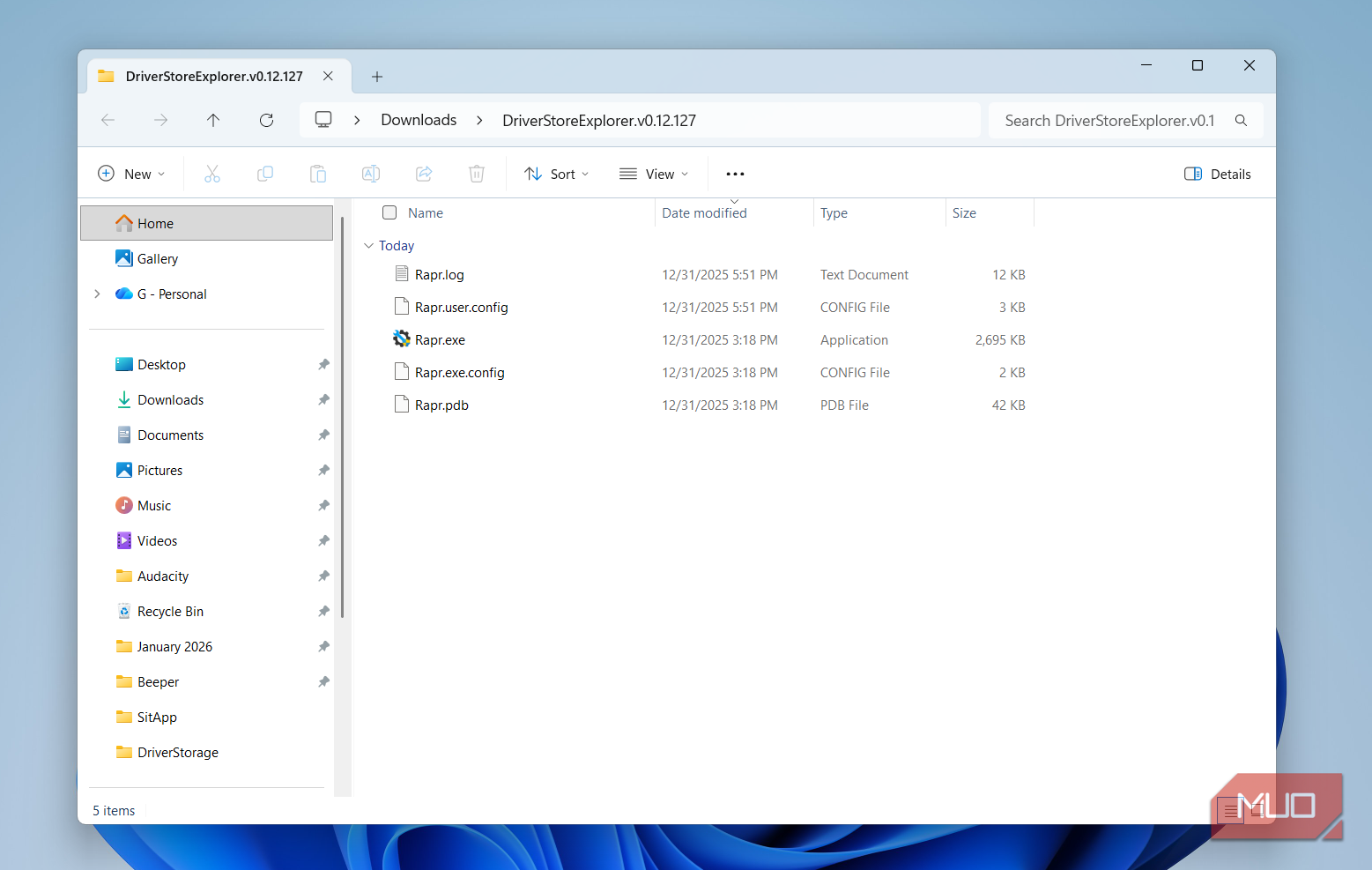Add a new tab with plus button
This screenshot has width=1372, height=870.
point(377,77)
